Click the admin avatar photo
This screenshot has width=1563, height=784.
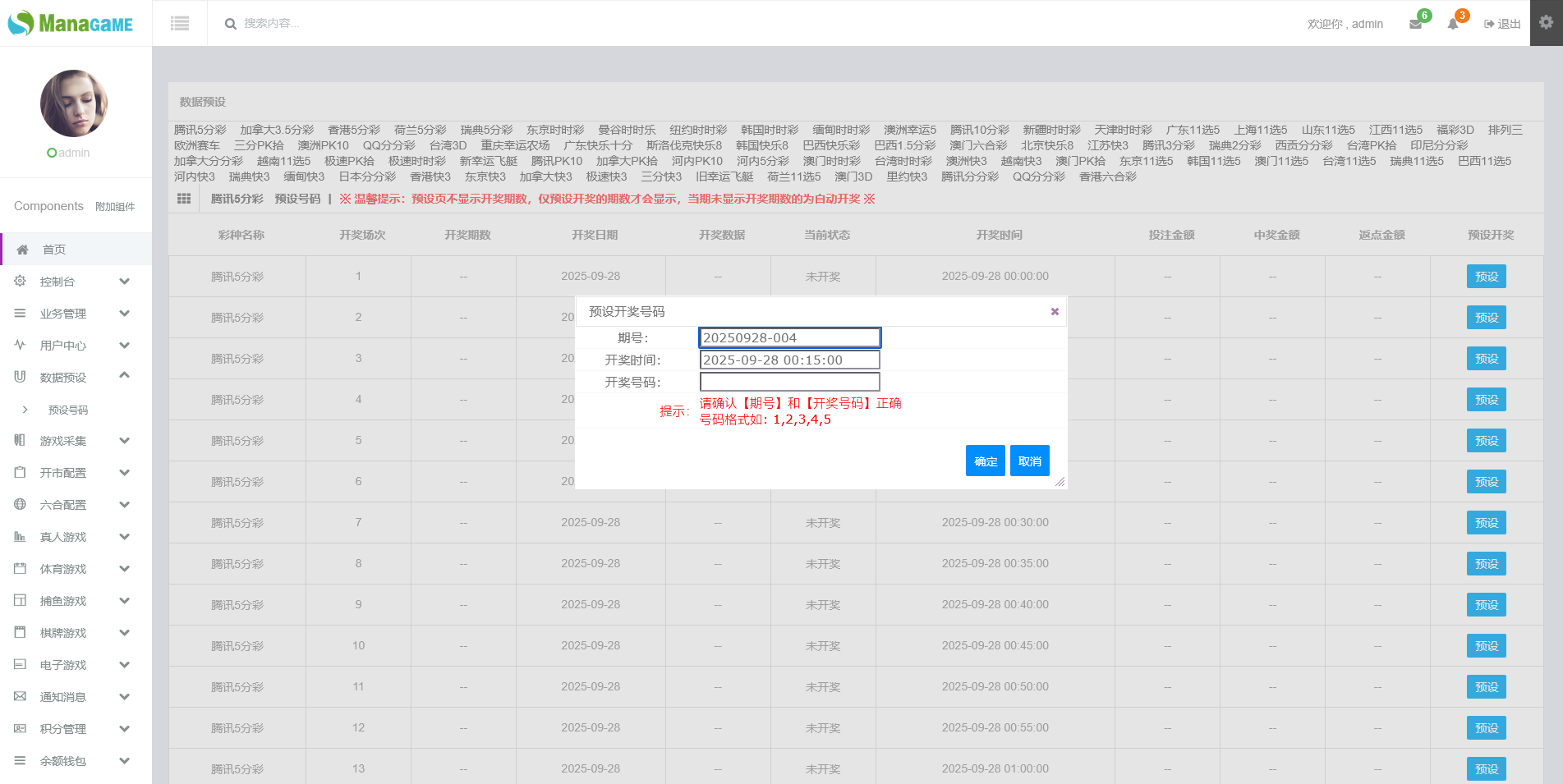pyautogui.click(x=74, y=103)
